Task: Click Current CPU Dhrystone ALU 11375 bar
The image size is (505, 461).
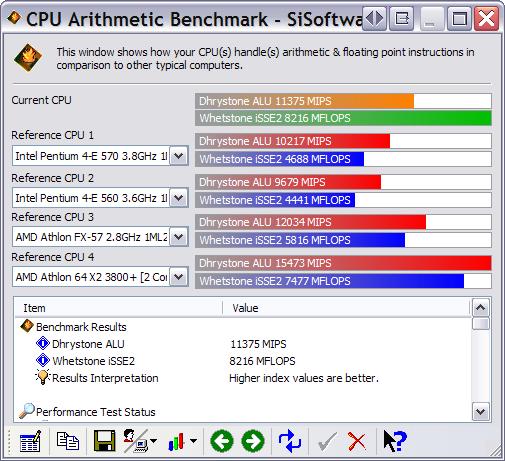Action: coord(343,101)
